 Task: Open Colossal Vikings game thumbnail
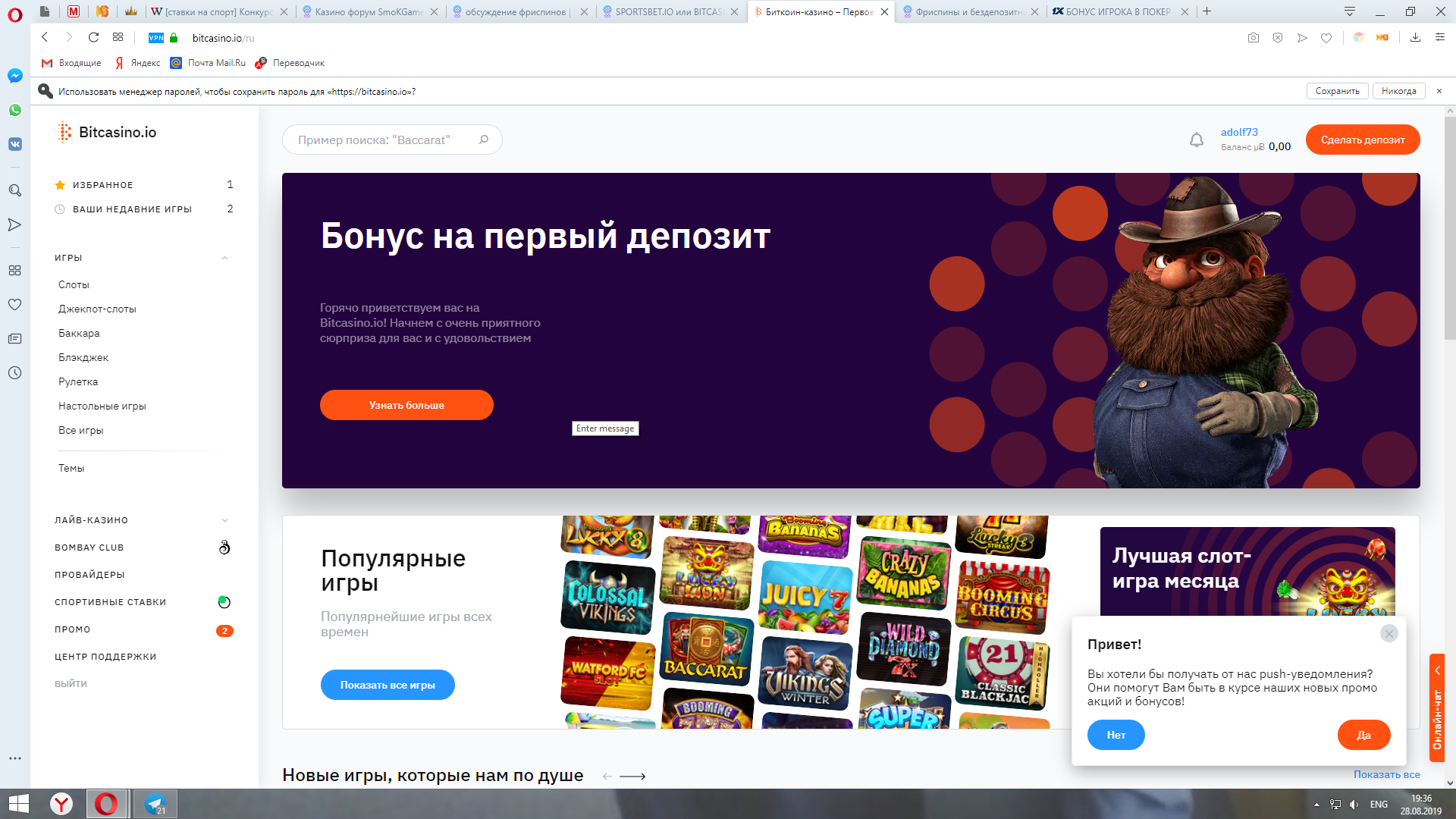607,598
